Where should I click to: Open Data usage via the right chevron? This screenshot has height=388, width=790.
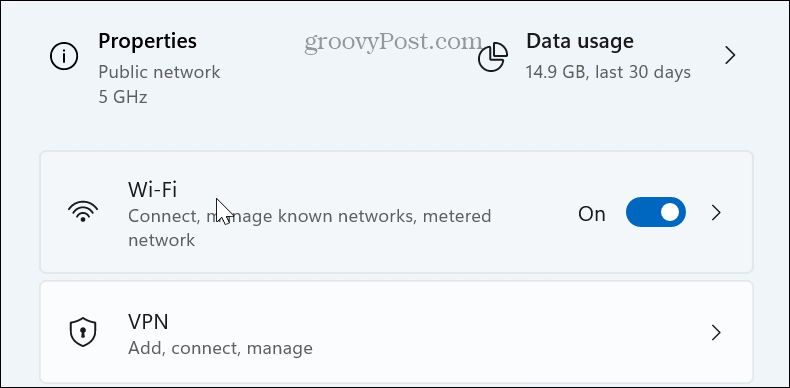coord(730,55)
